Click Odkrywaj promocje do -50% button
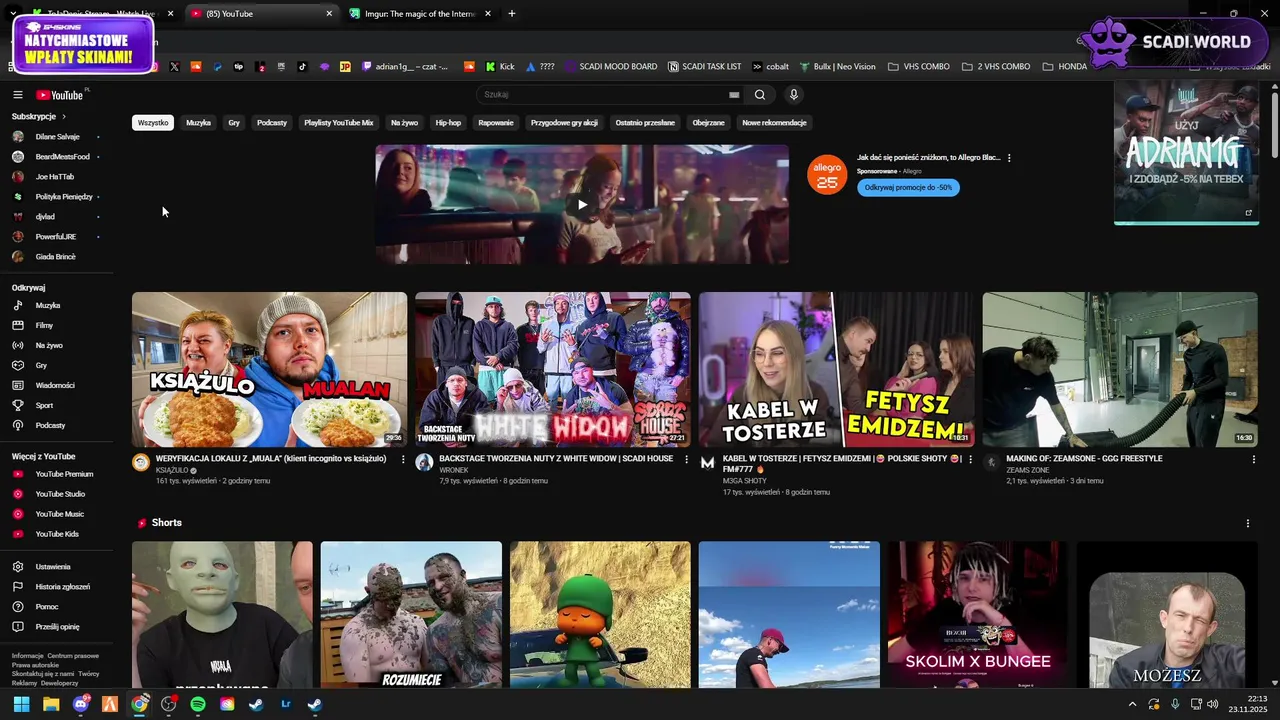 908,187
